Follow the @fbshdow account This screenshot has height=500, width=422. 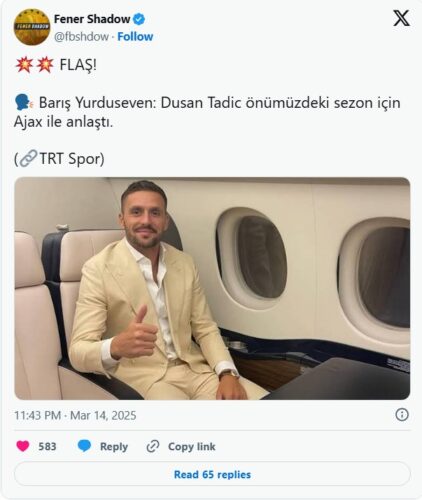point(135,36)
